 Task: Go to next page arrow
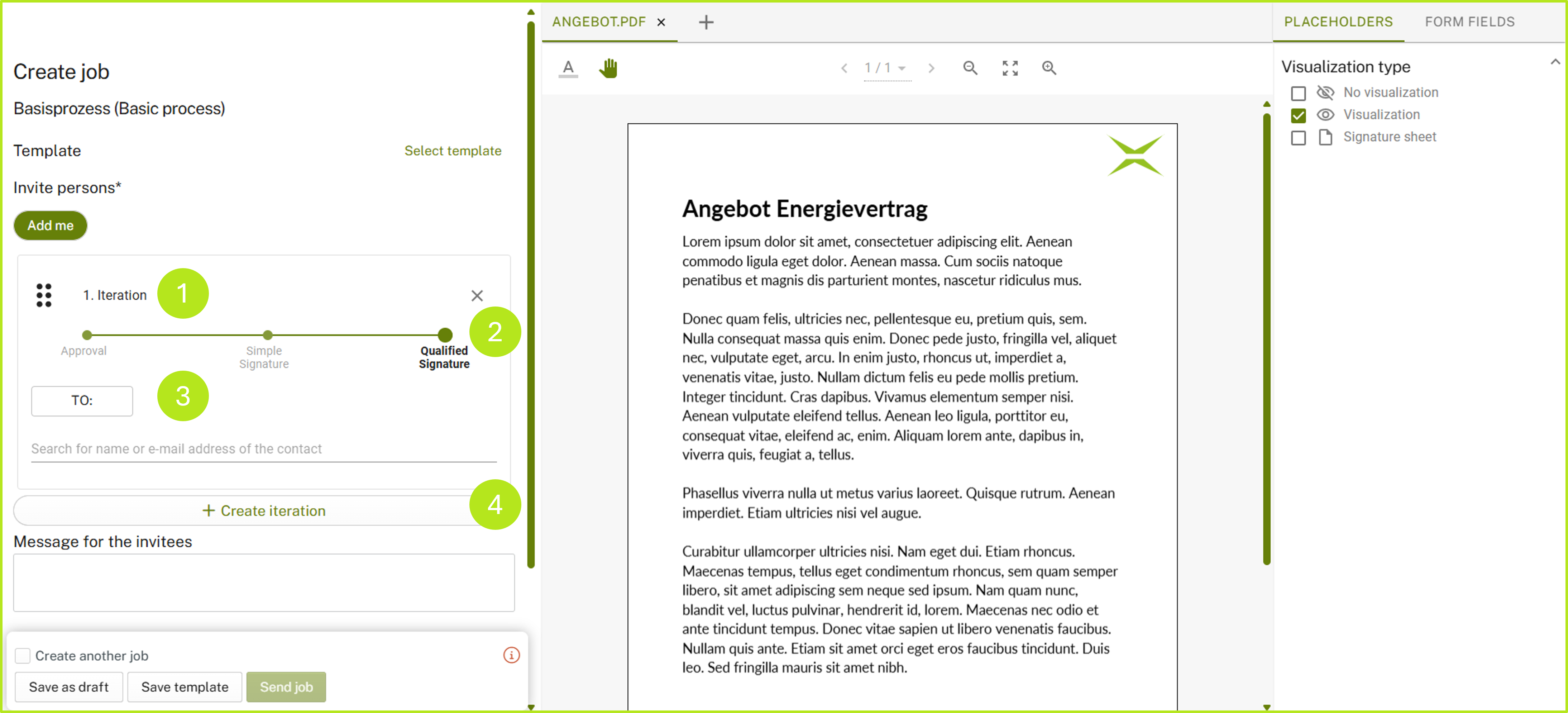pos(931,68)
